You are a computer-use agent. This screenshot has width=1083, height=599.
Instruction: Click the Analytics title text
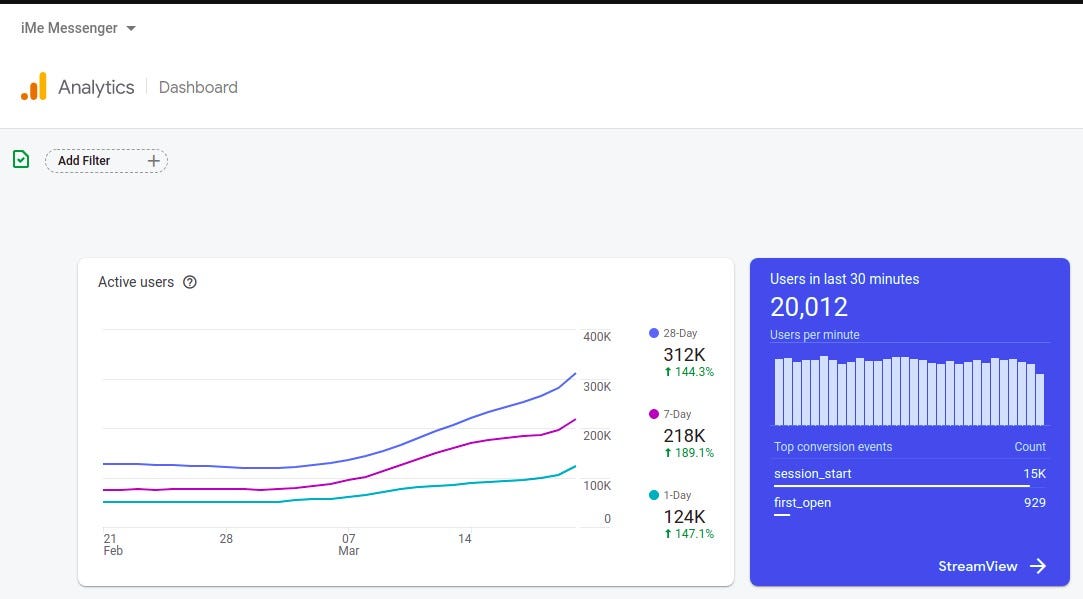(x=96, y=87)
